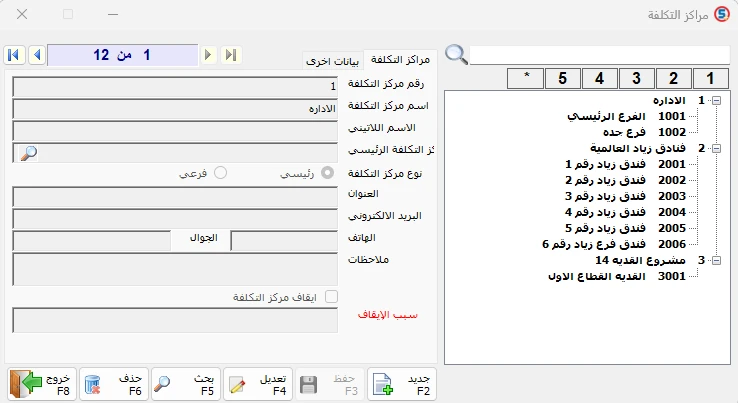Screen dimensions: 738x403
Task: Create a new cost center with جديد F2
Action: tap(401, 384)
